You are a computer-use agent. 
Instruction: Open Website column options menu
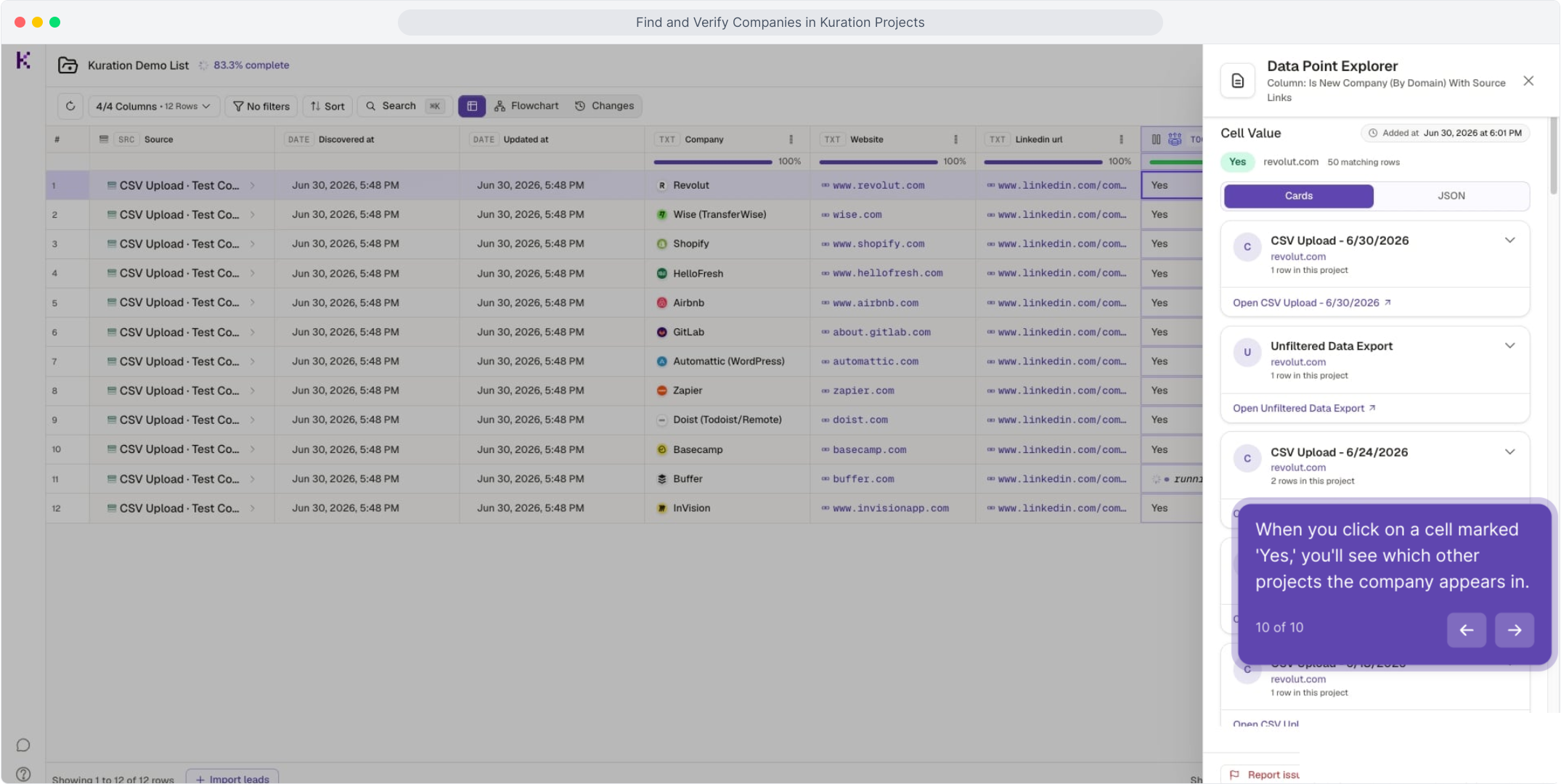point(955,139)
